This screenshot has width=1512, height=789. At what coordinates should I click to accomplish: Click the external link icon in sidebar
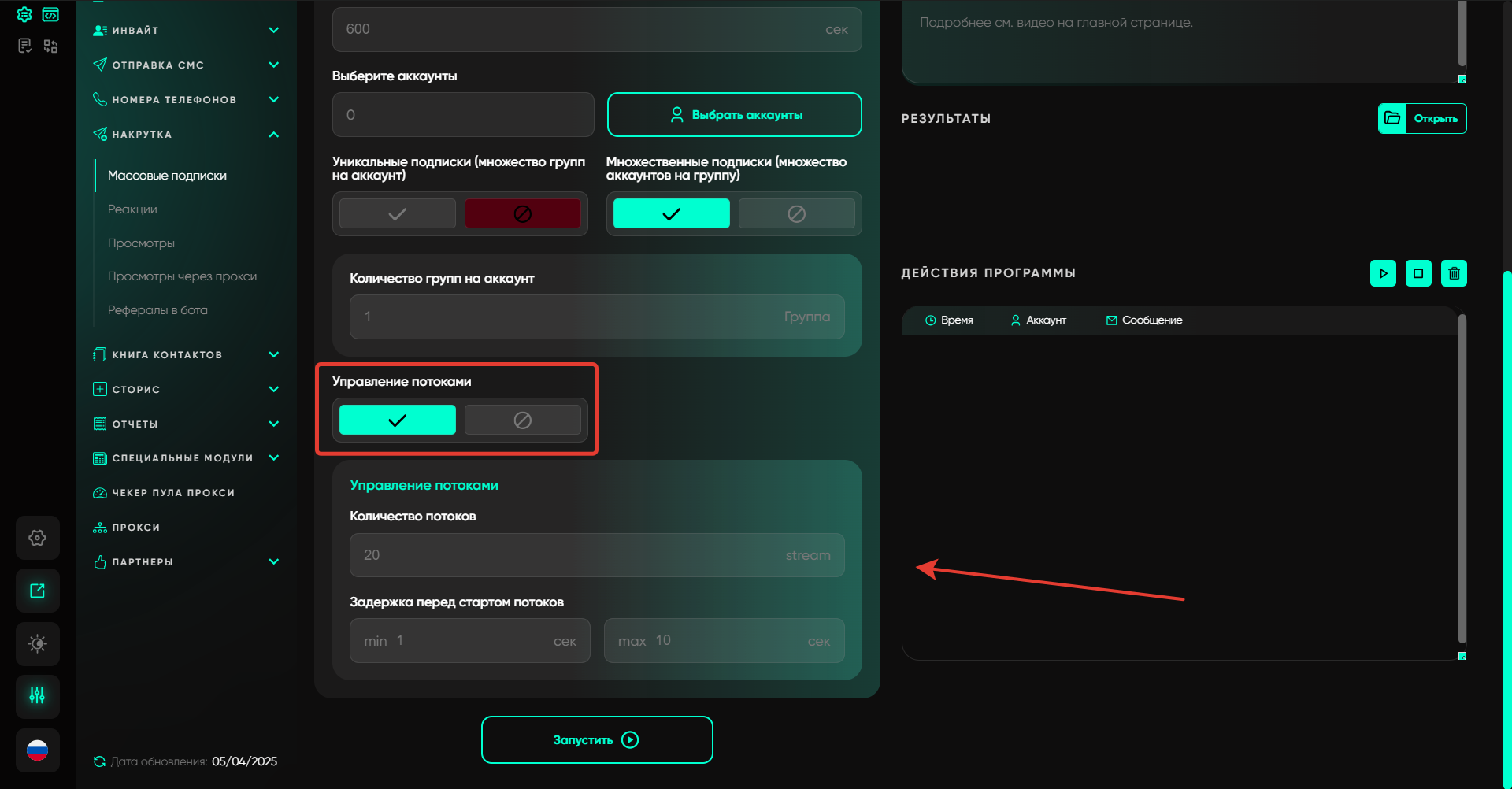tap(37, 591)
